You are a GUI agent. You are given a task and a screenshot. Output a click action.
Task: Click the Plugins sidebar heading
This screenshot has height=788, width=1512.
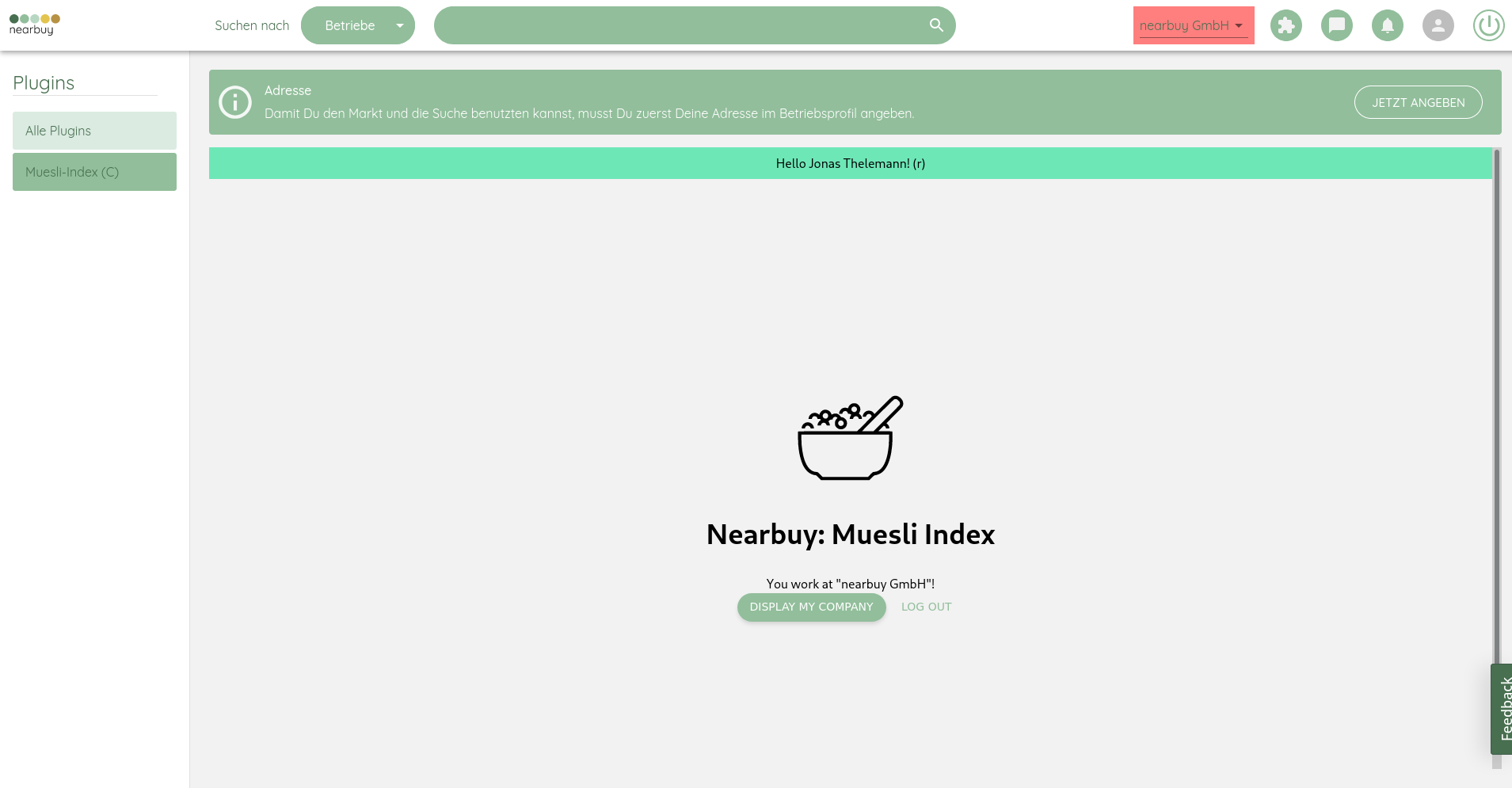click(x=44, y=83)
